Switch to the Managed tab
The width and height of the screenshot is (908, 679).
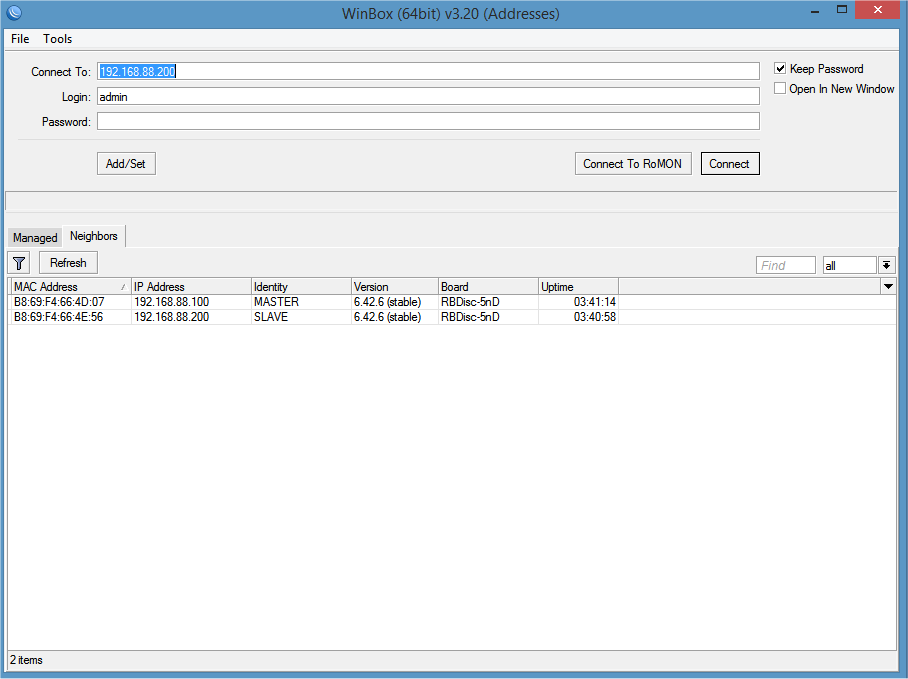coord(35,238)
